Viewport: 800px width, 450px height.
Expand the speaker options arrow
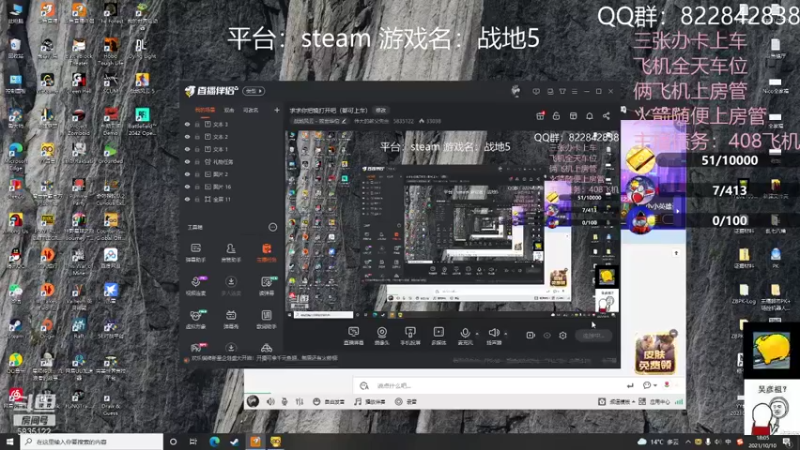(506, 334)
